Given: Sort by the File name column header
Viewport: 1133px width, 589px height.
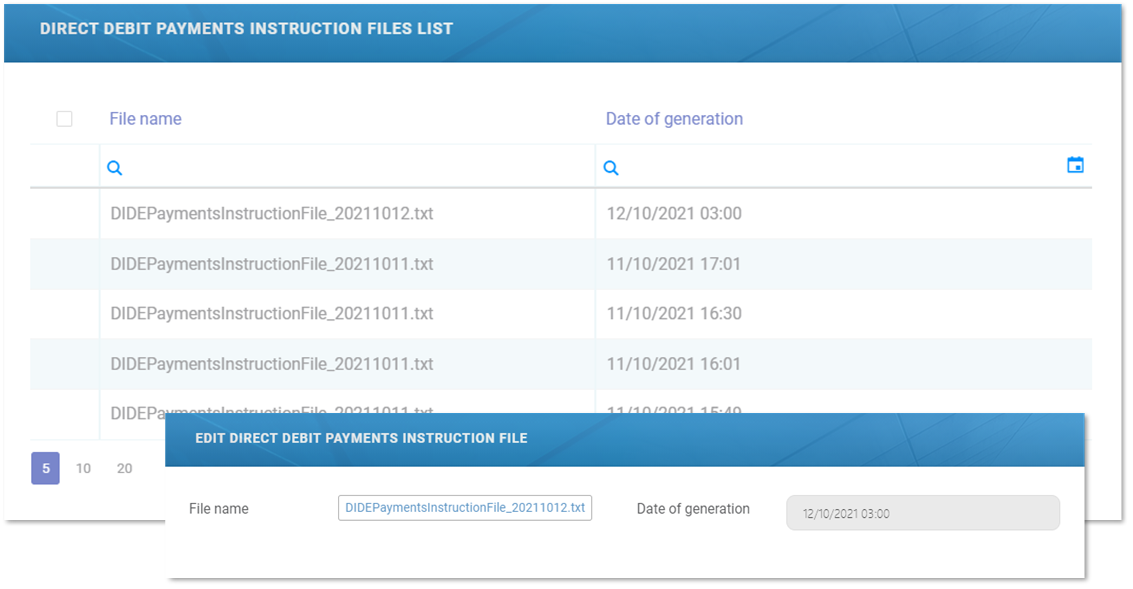Looking at the screenshot, I should tap(145, 119).
